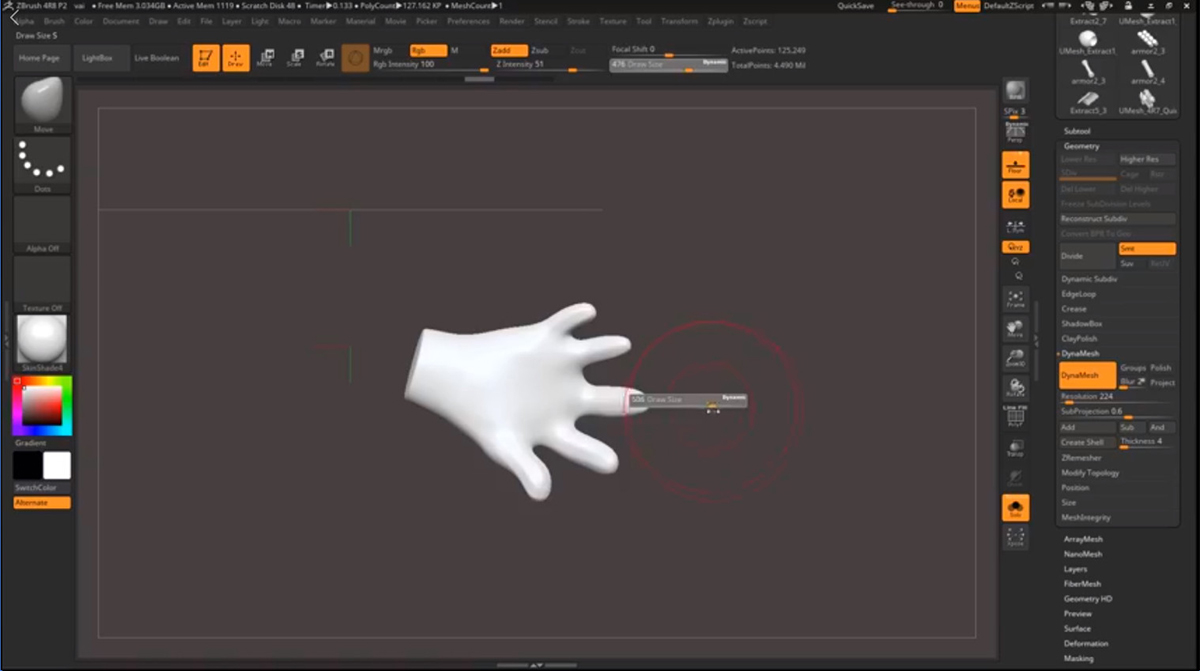Open the Dots stroke type selector
This screenshot has width=1200, height=671.
43,162
